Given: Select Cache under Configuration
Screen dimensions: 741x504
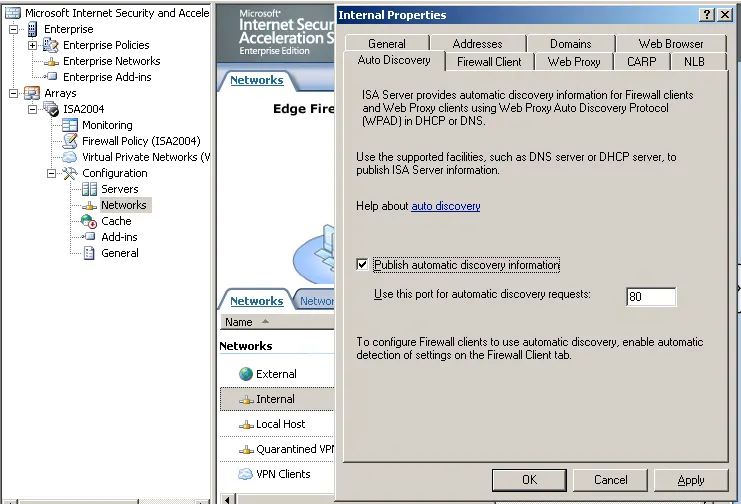Looking at the screenshot, I should click(116, 221).
